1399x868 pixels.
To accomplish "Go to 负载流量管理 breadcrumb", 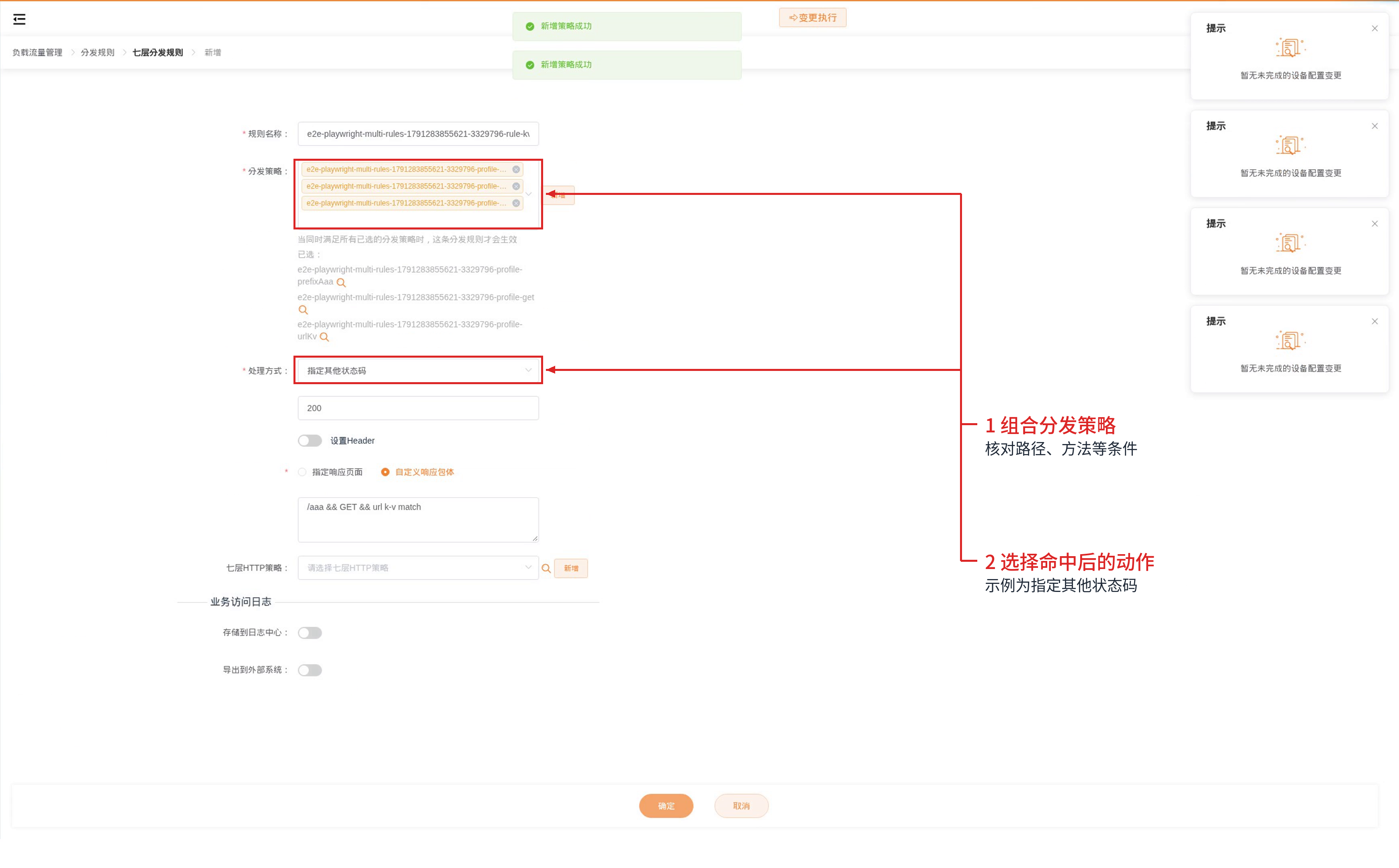I will coord(37,52).
